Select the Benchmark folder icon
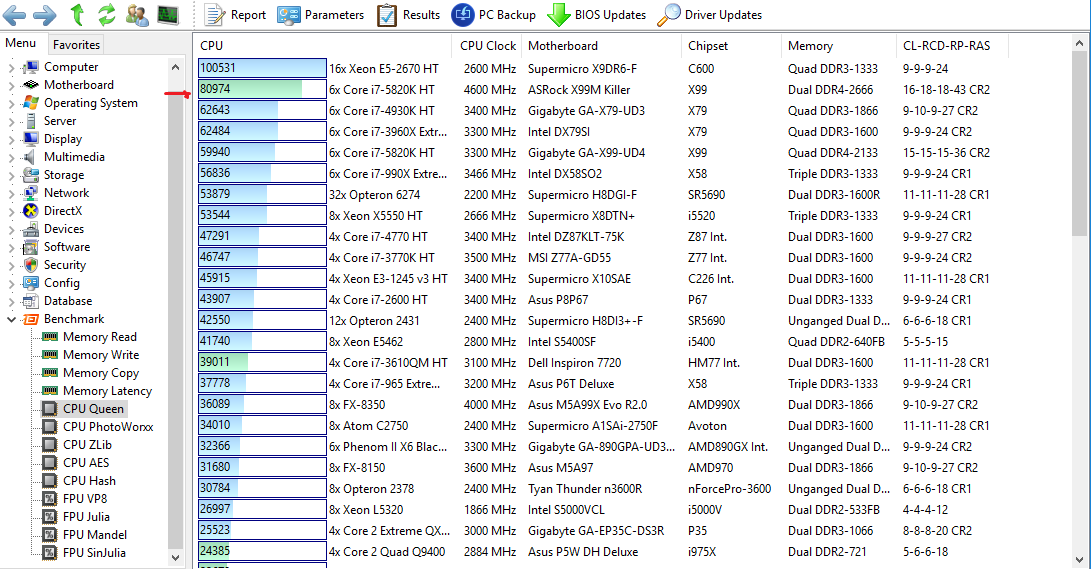Image resolution: width=1091 pixels, height=569 pixels. [31, 319]
